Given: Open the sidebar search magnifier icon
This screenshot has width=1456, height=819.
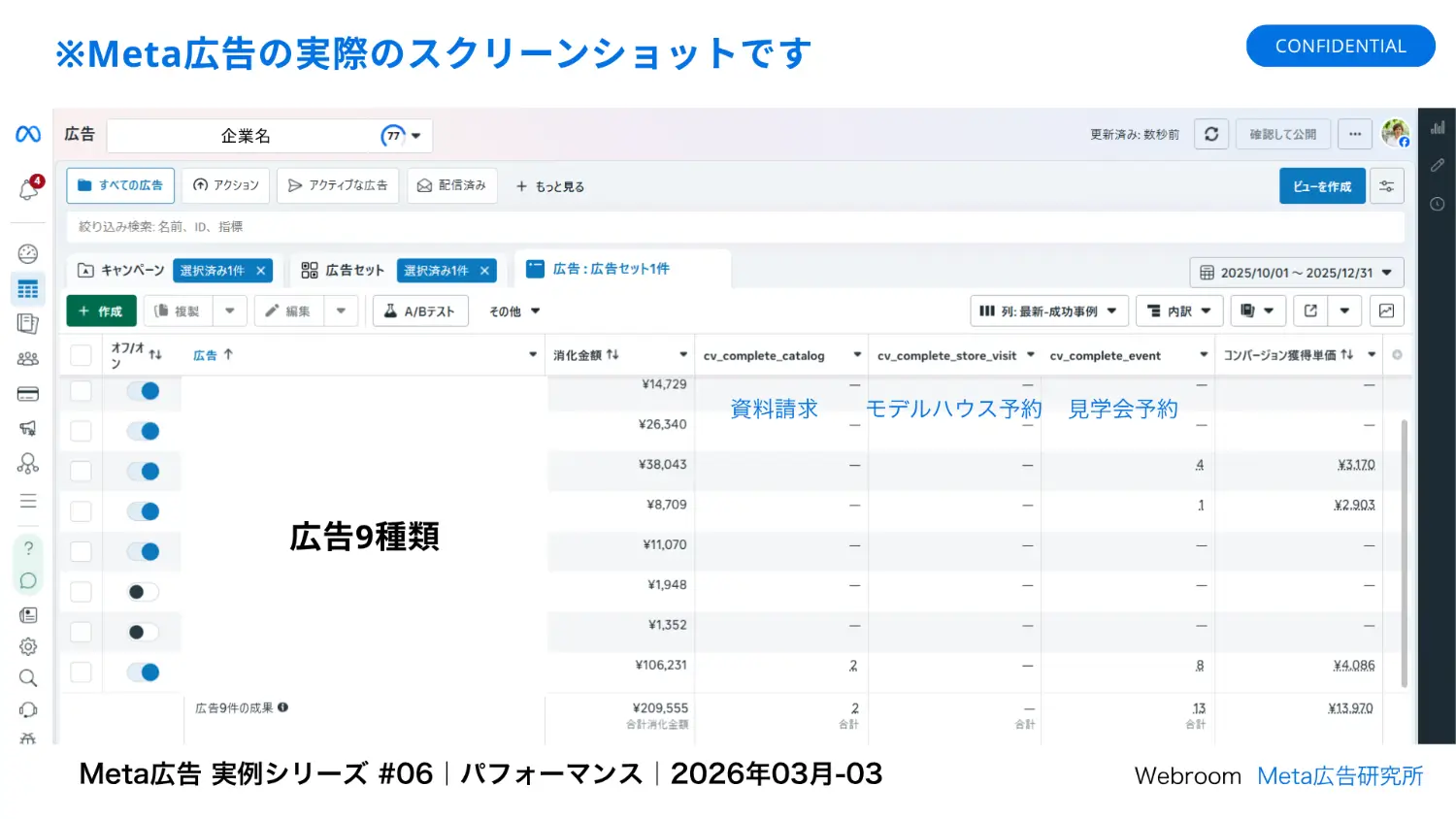Looking at the screenshot, I should (28, 677).
